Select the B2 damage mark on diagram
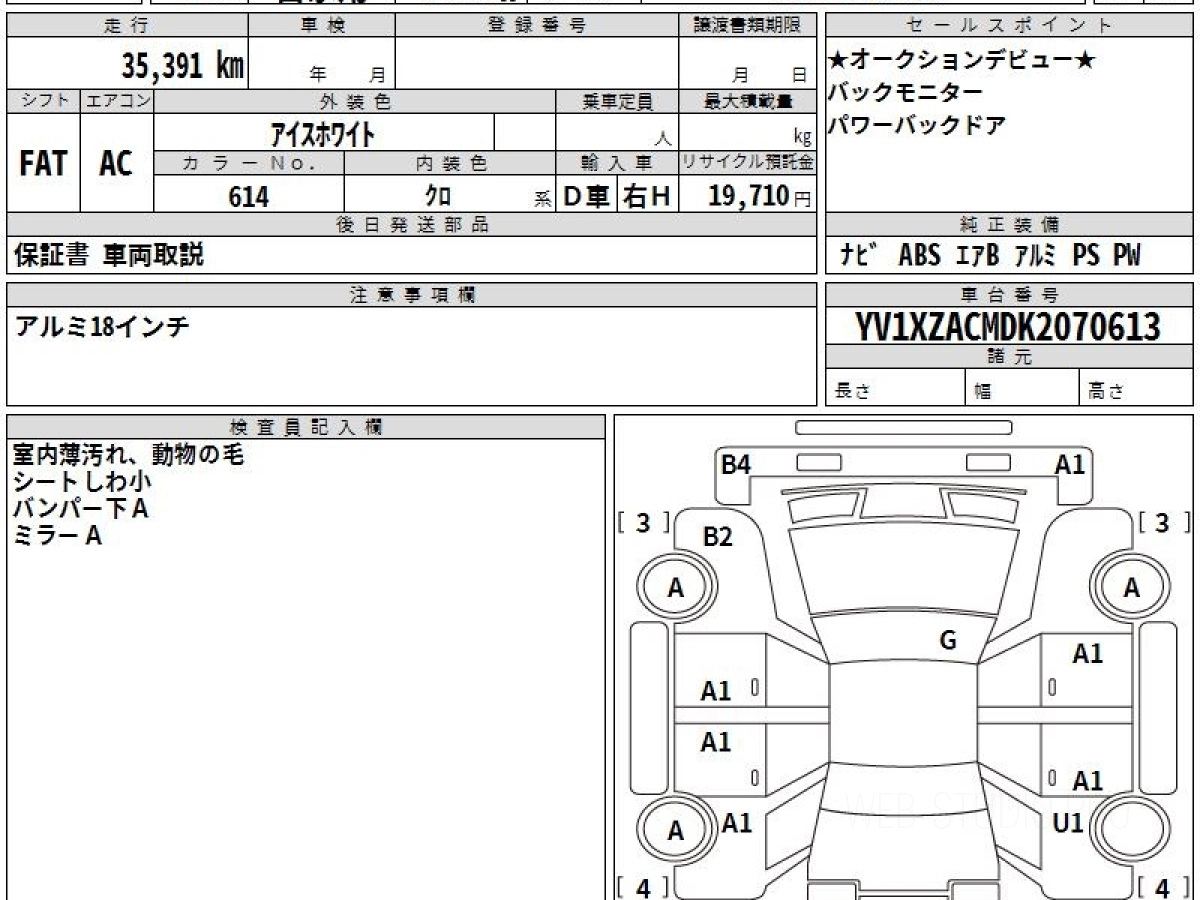Viewport: 1200px width, 900px height. tap(718, 537)
